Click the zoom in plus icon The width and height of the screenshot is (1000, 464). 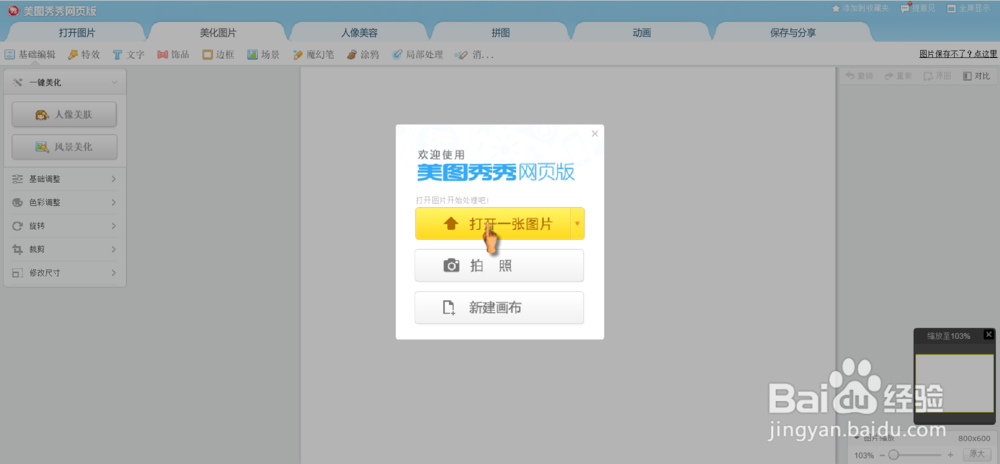(950, 454)
